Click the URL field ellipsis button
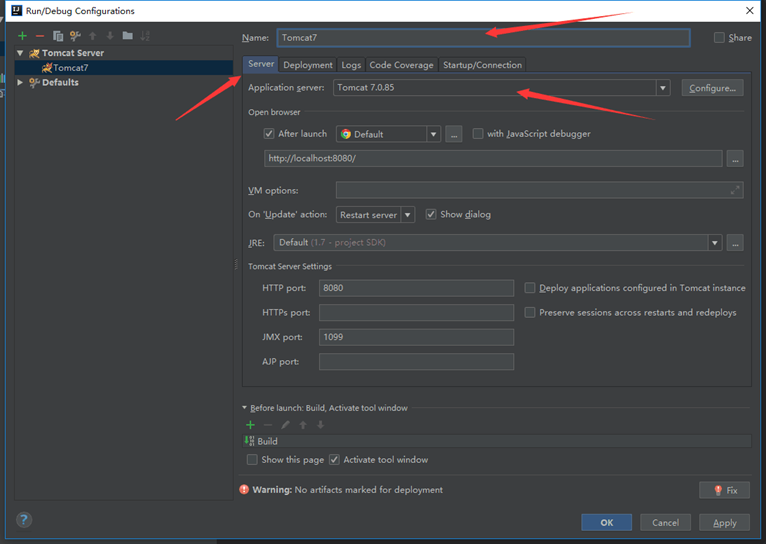Viewport: 766px width, 544px height. [x=735, y=159]
